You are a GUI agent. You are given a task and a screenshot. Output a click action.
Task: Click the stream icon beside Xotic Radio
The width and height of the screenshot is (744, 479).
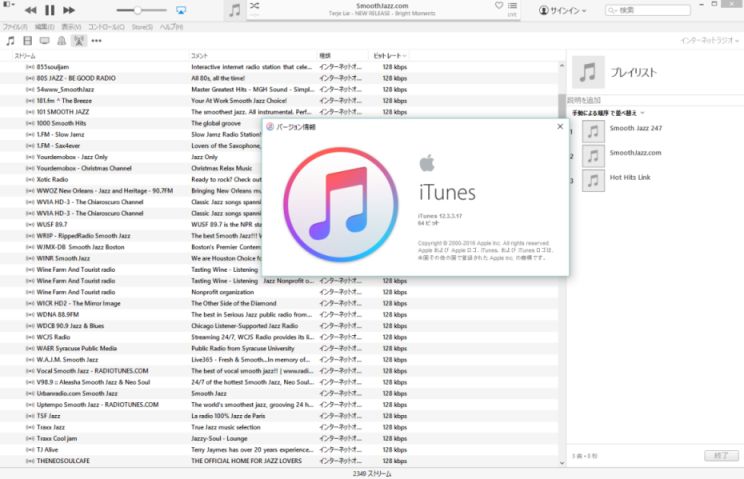click(x=30, y=179)
